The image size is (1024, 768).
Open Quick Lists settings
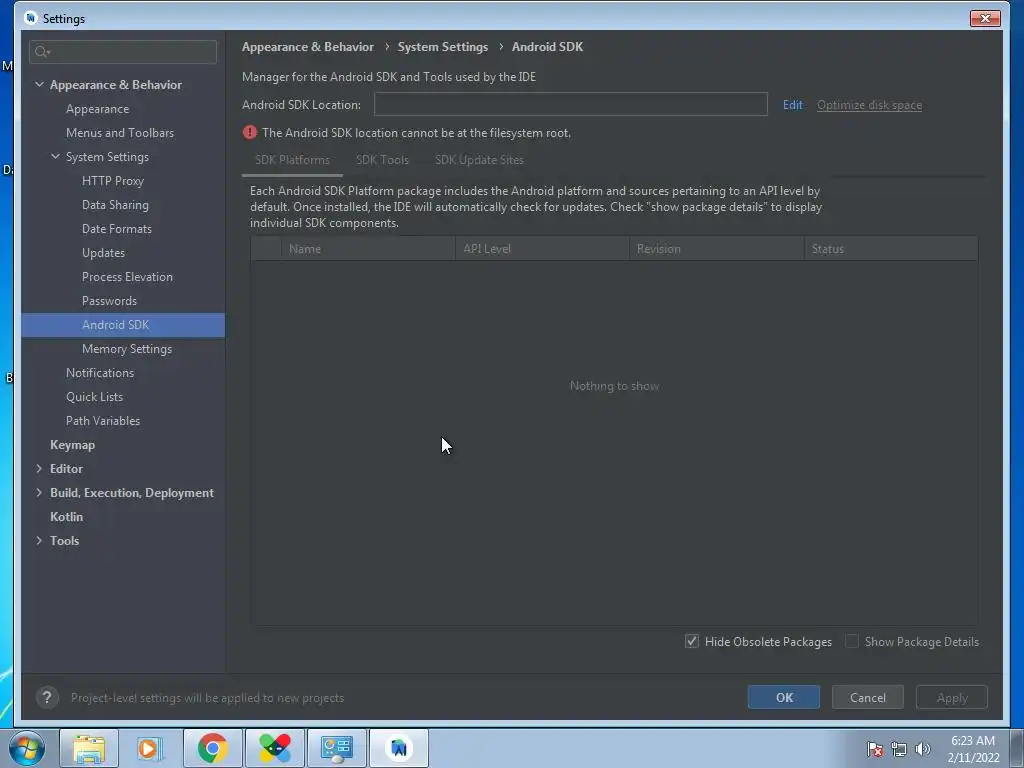click(94, 397)
